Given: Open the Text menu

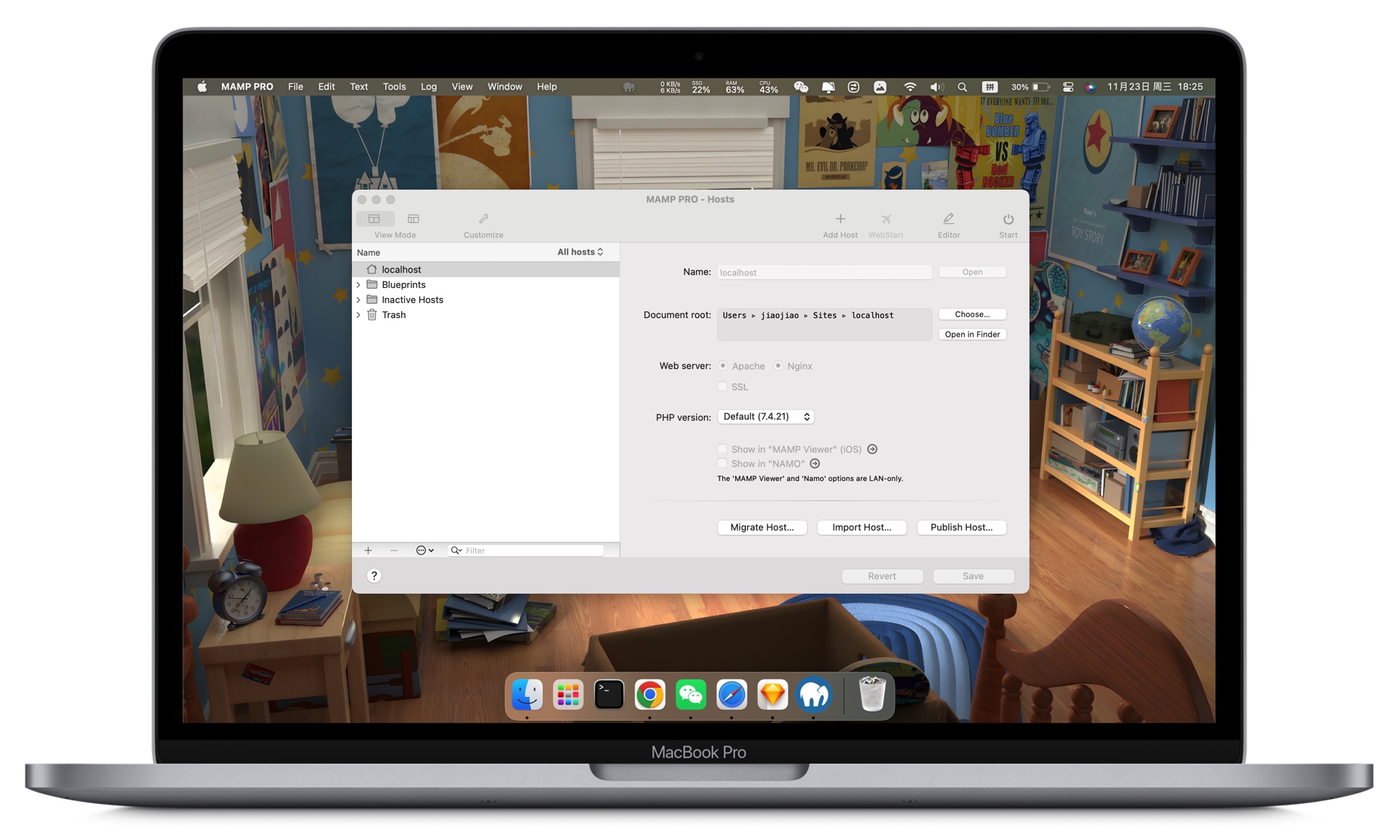Looking at the screenshot, I should point(359,87).
